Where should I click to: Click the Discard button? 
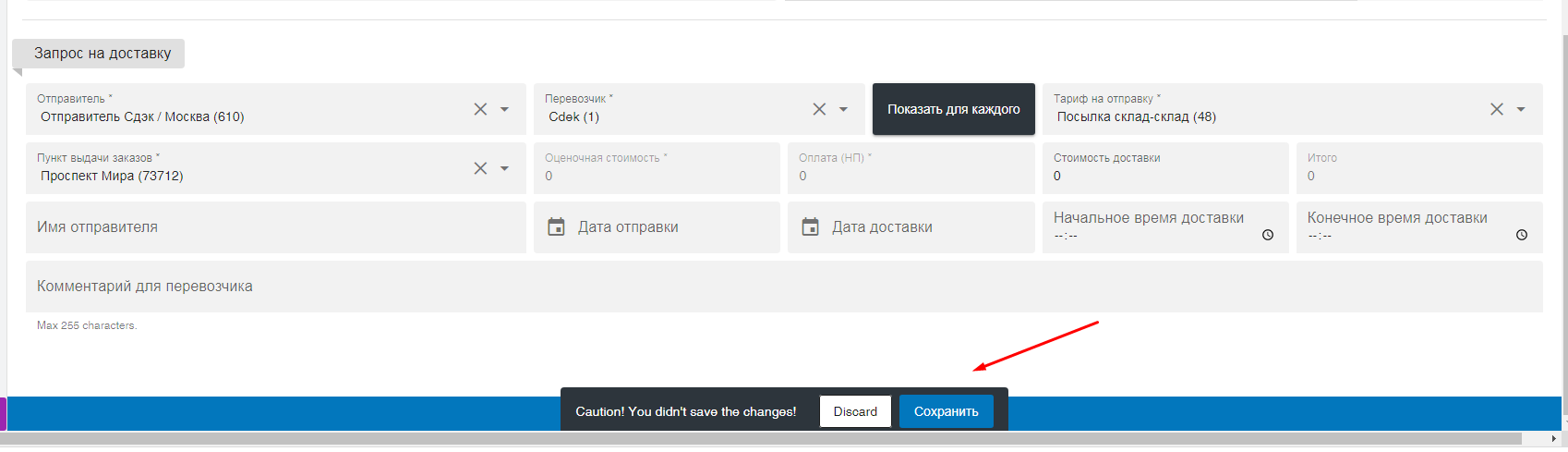click(x=855, y=411)
